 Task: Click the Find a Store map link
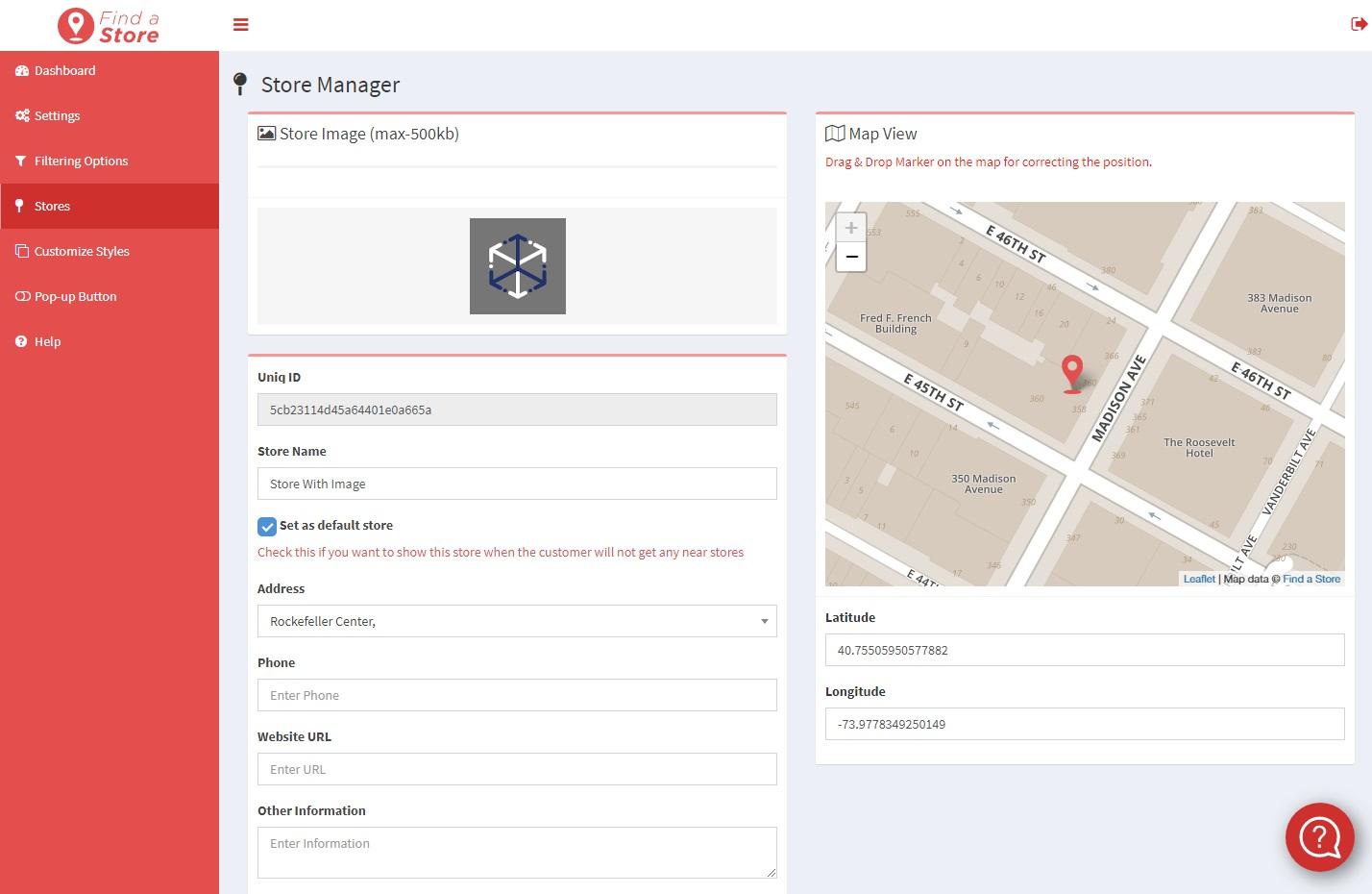(1311, 579)
